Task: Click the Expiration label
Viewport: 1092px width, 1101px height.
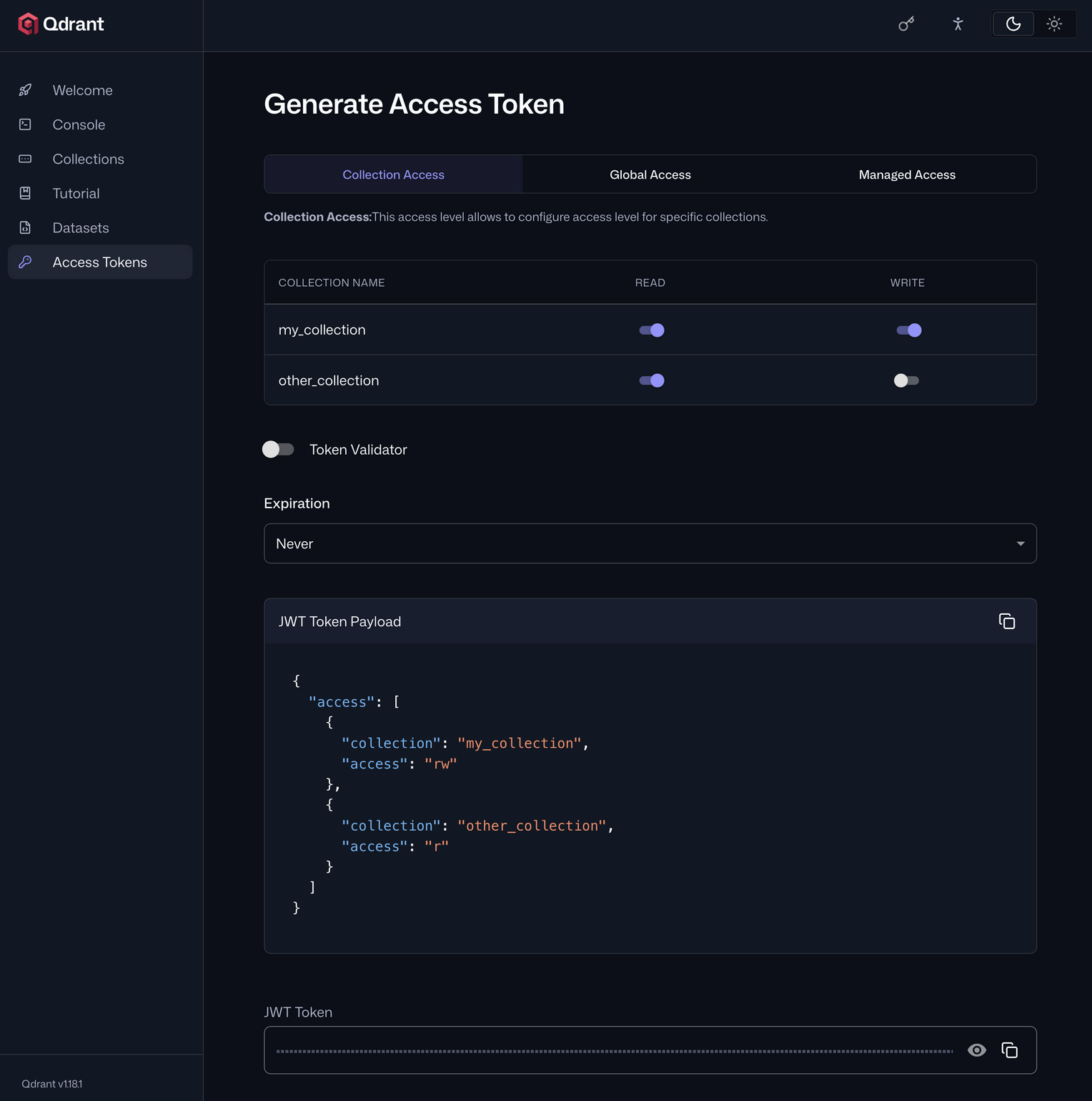Action: (297, 503)
